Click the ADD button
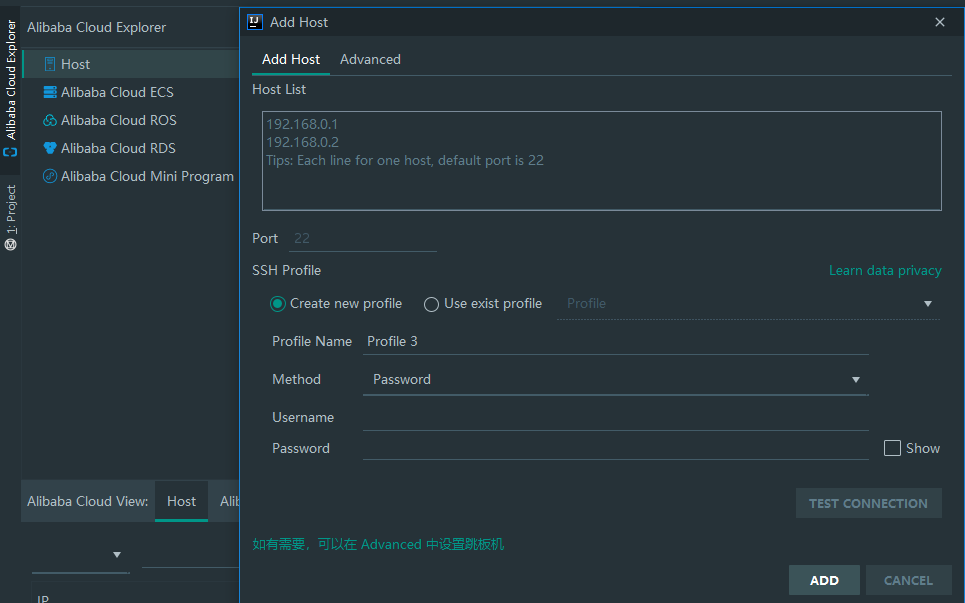Viewport: 965px width, 603px height. [824, 580]
